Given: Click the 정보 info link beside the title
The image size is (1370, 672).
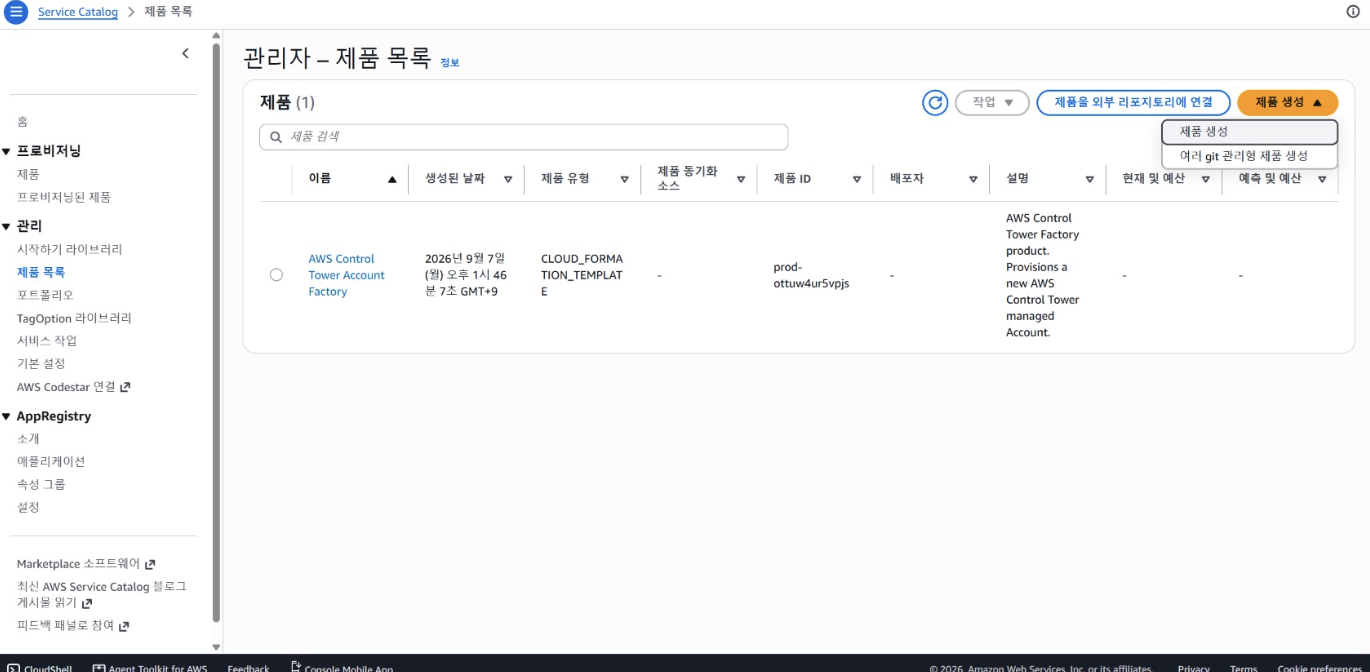Looking at the screenshot, I should tap(450, 63).
